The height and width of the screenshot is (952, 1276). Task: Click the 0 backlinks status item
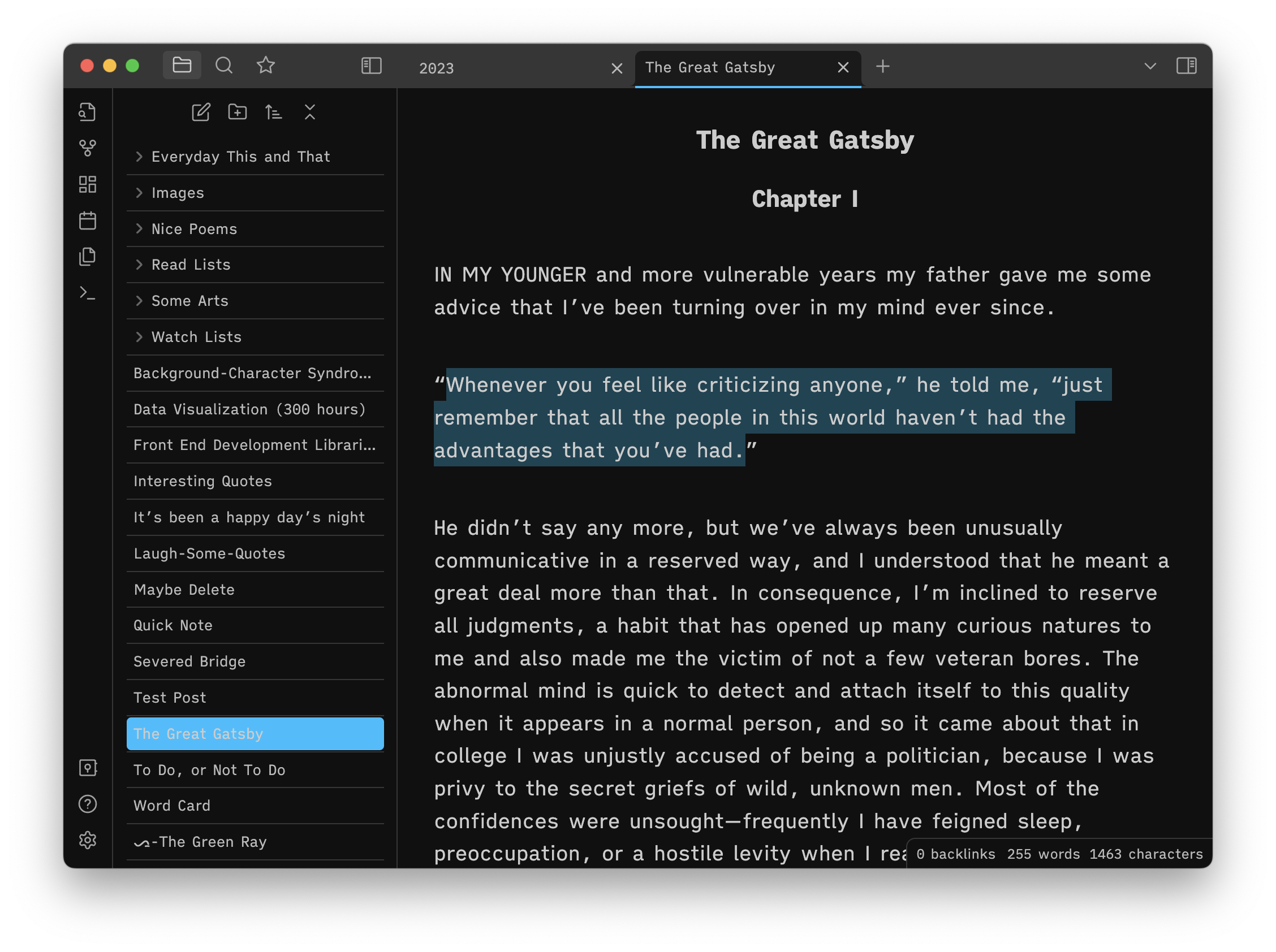955,854
